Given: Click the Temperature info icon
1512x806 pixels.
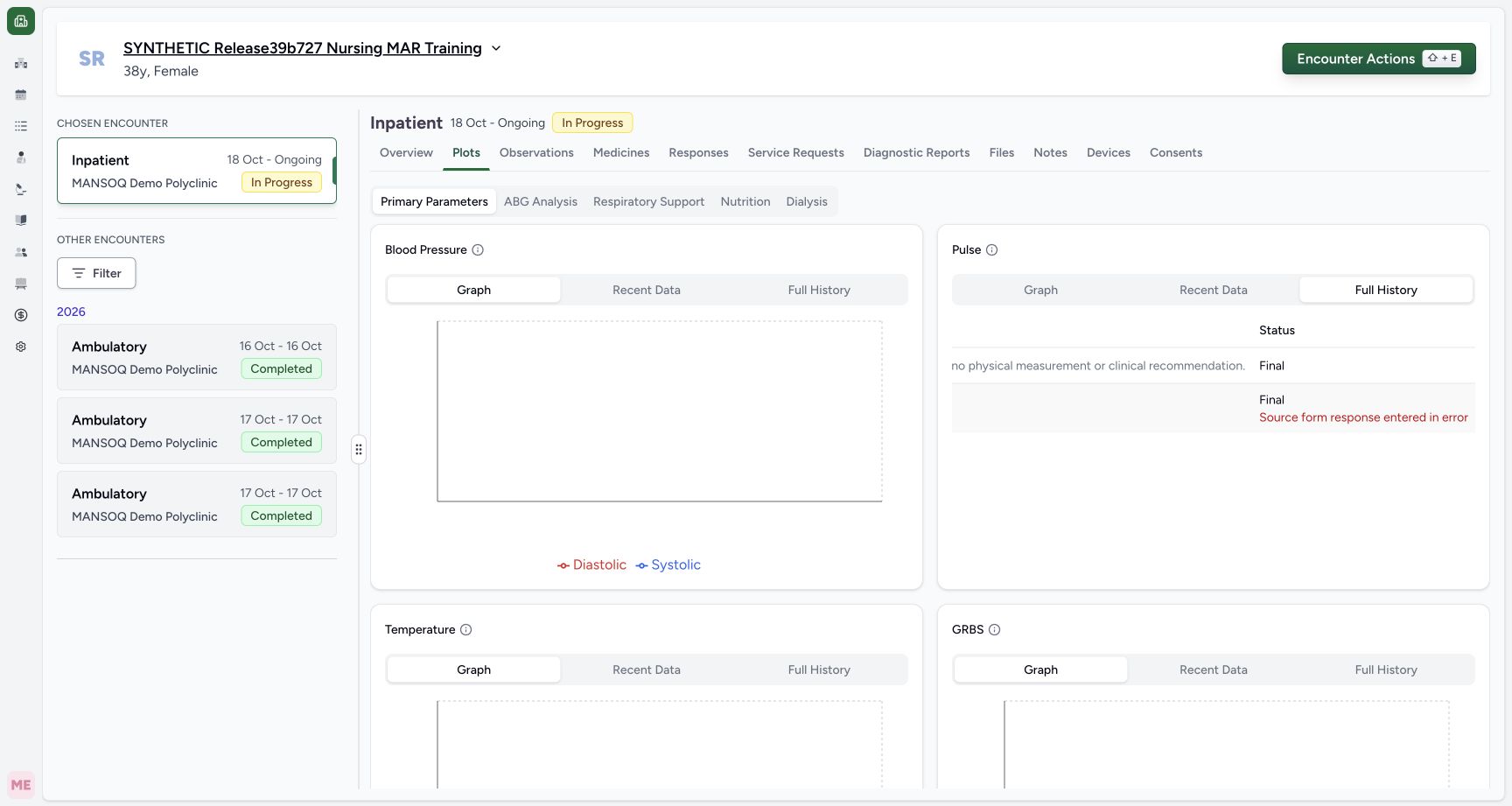Looking at the screenshot, I should click(x=466, y=630).
